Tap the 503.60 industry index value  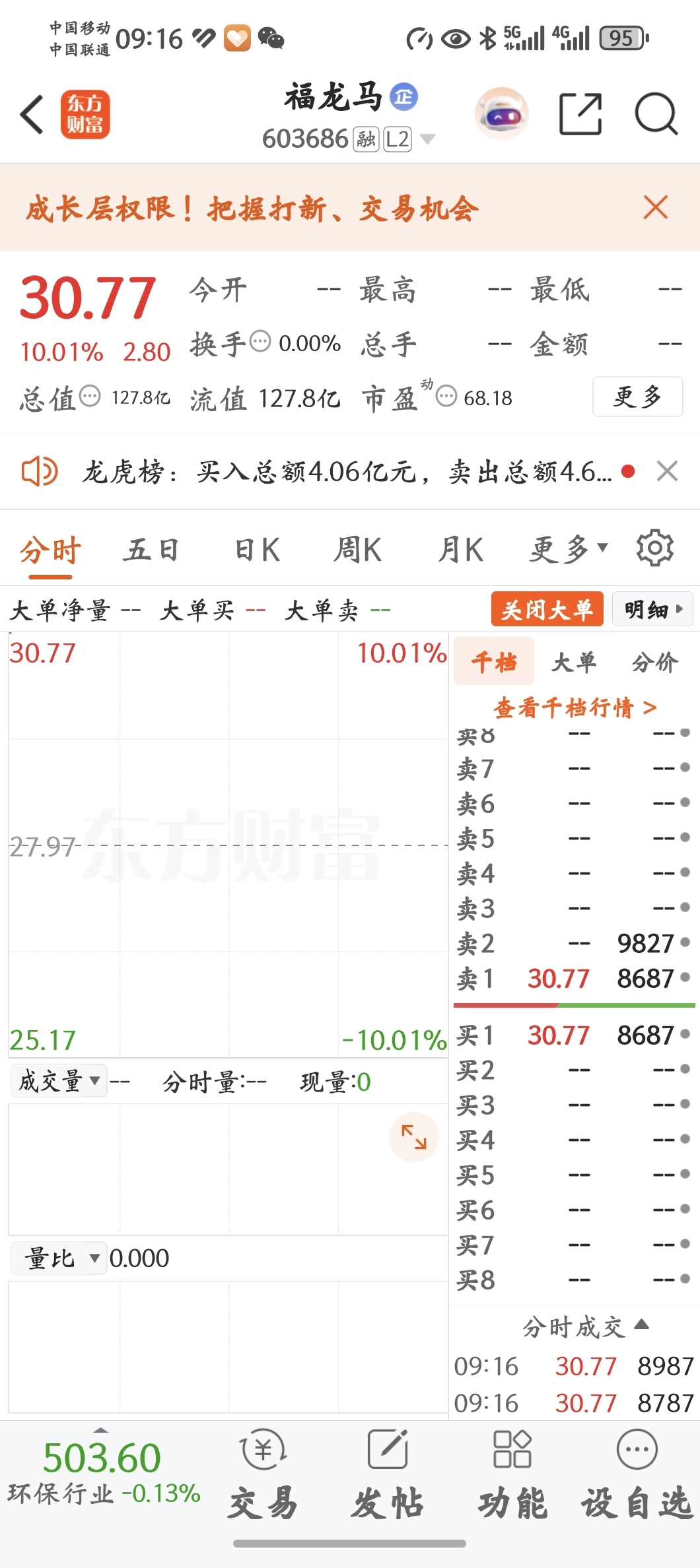[102, 1457]
